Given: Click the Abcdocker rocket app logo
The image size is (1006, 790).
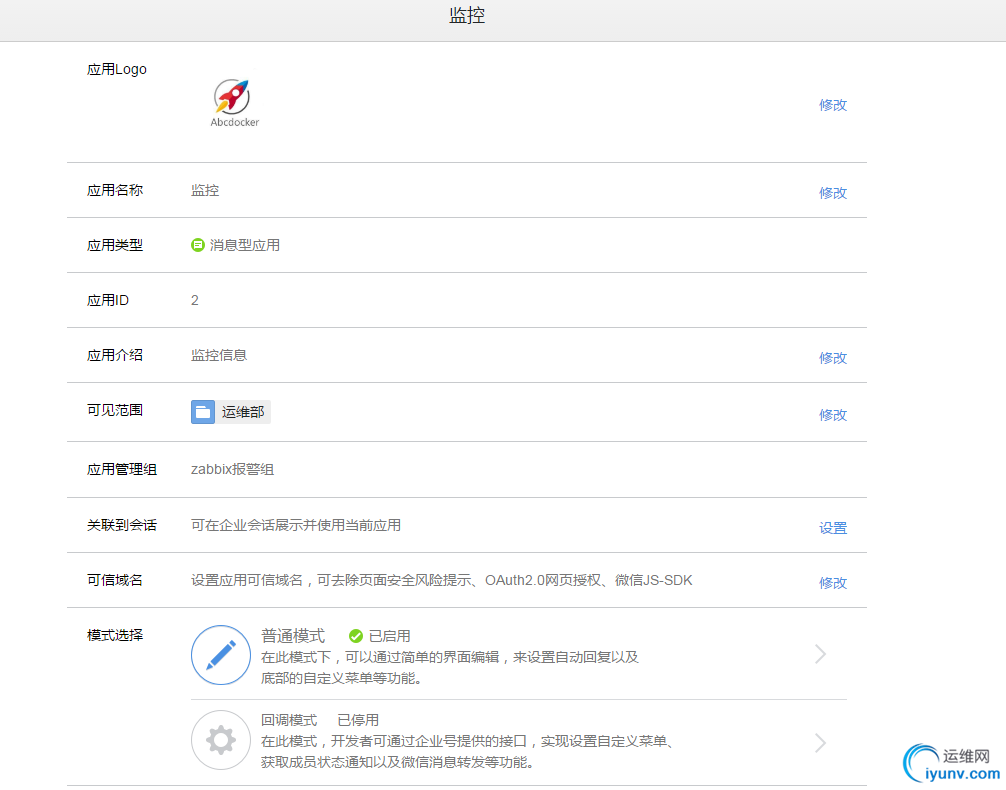Looking at the screenshot, I should click(x=233, y=95).
